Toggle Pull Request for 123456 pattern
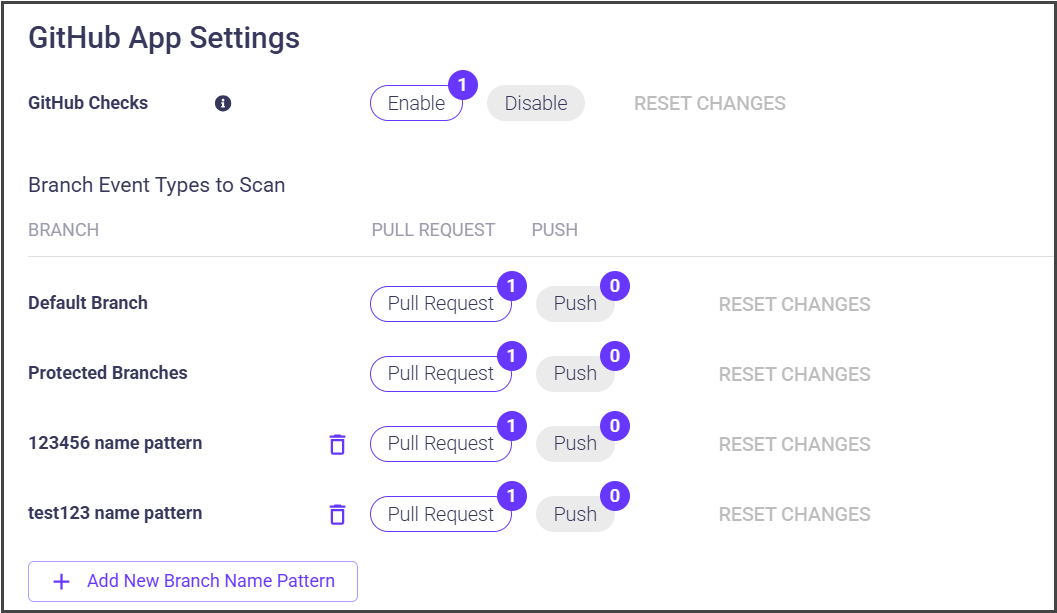The width and height of the screenshot is (1057, 613). (x=440, y=444)
